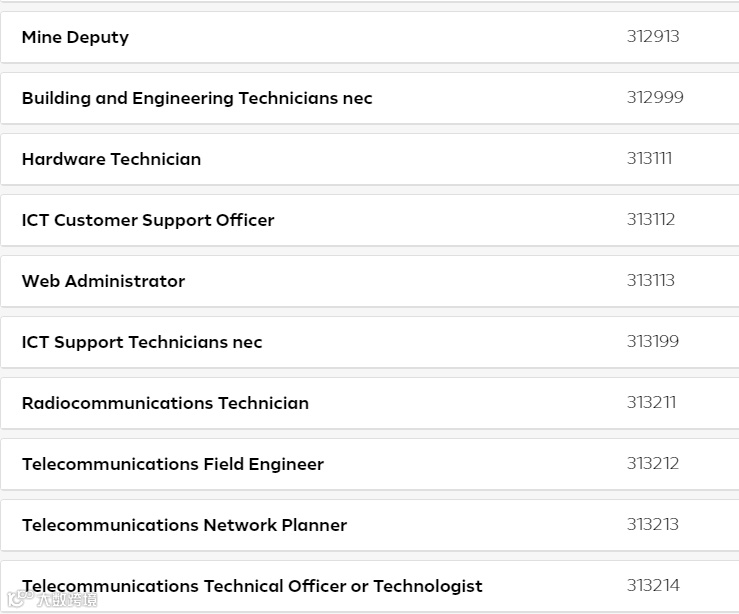Click Telecommunications Network Planner

click(184, 526)
